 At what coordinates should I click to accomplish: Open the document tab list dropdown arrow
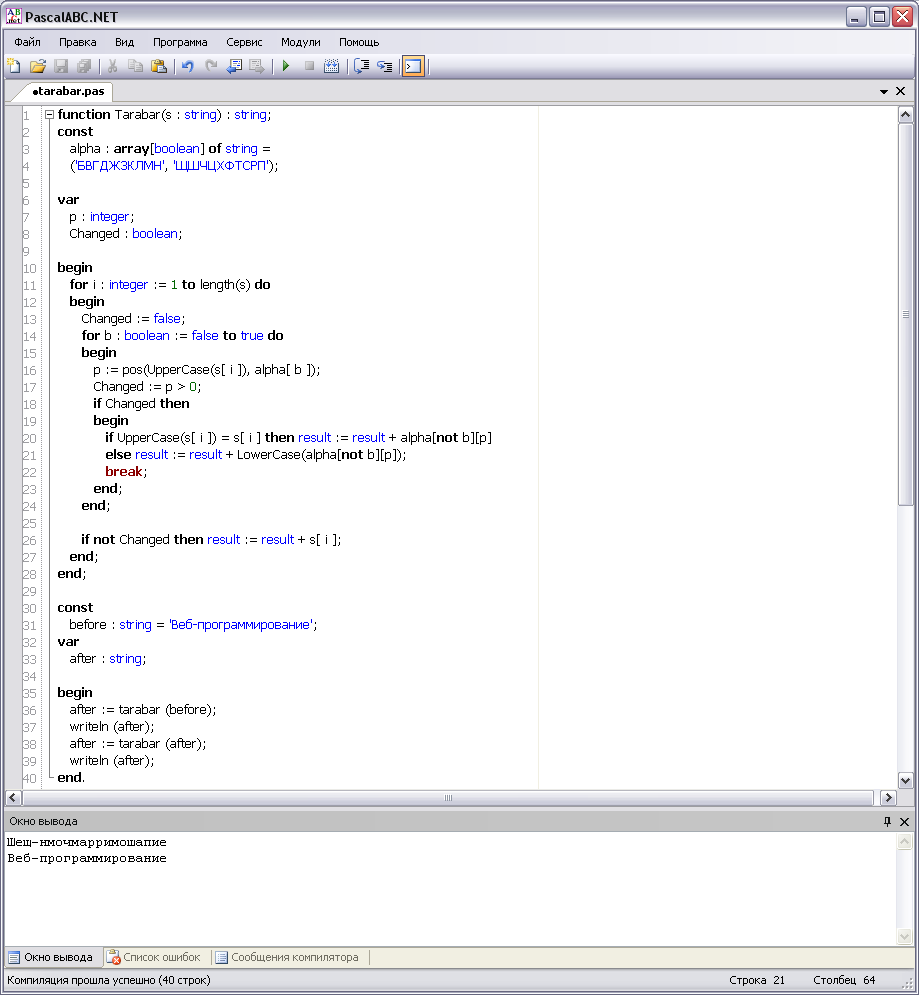(884, 91)
